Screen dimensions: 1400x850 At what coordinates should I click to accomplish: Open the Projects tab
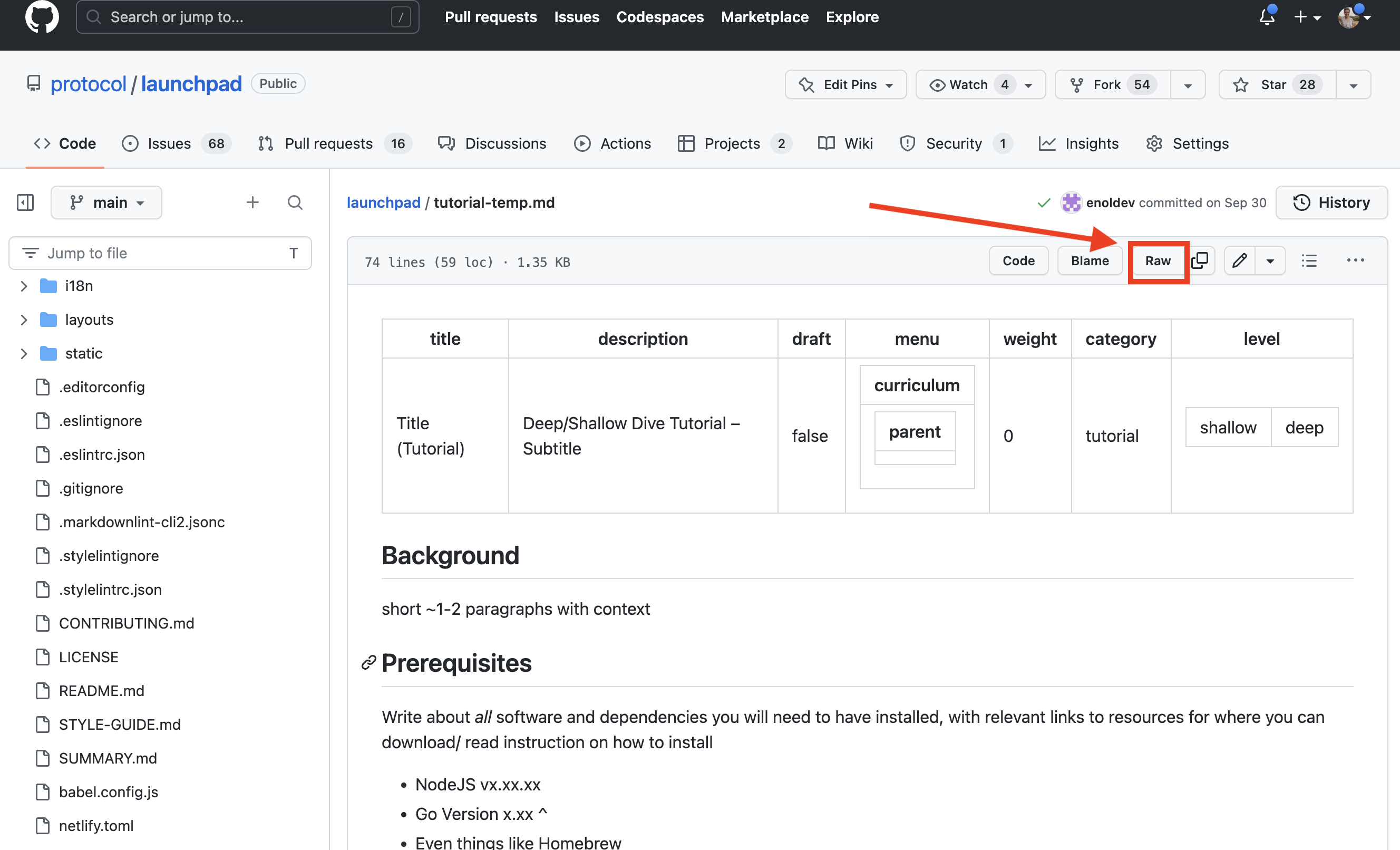click(734, 143)
